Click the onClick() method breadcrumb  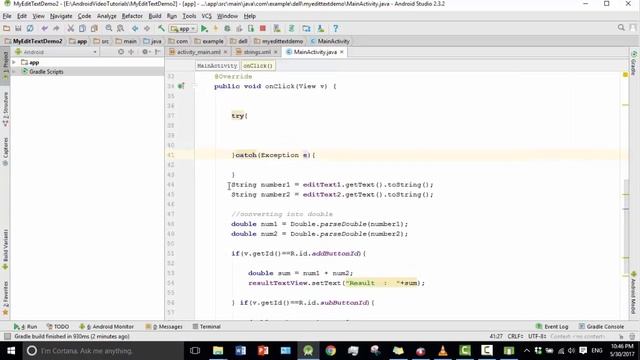point(258,66)
